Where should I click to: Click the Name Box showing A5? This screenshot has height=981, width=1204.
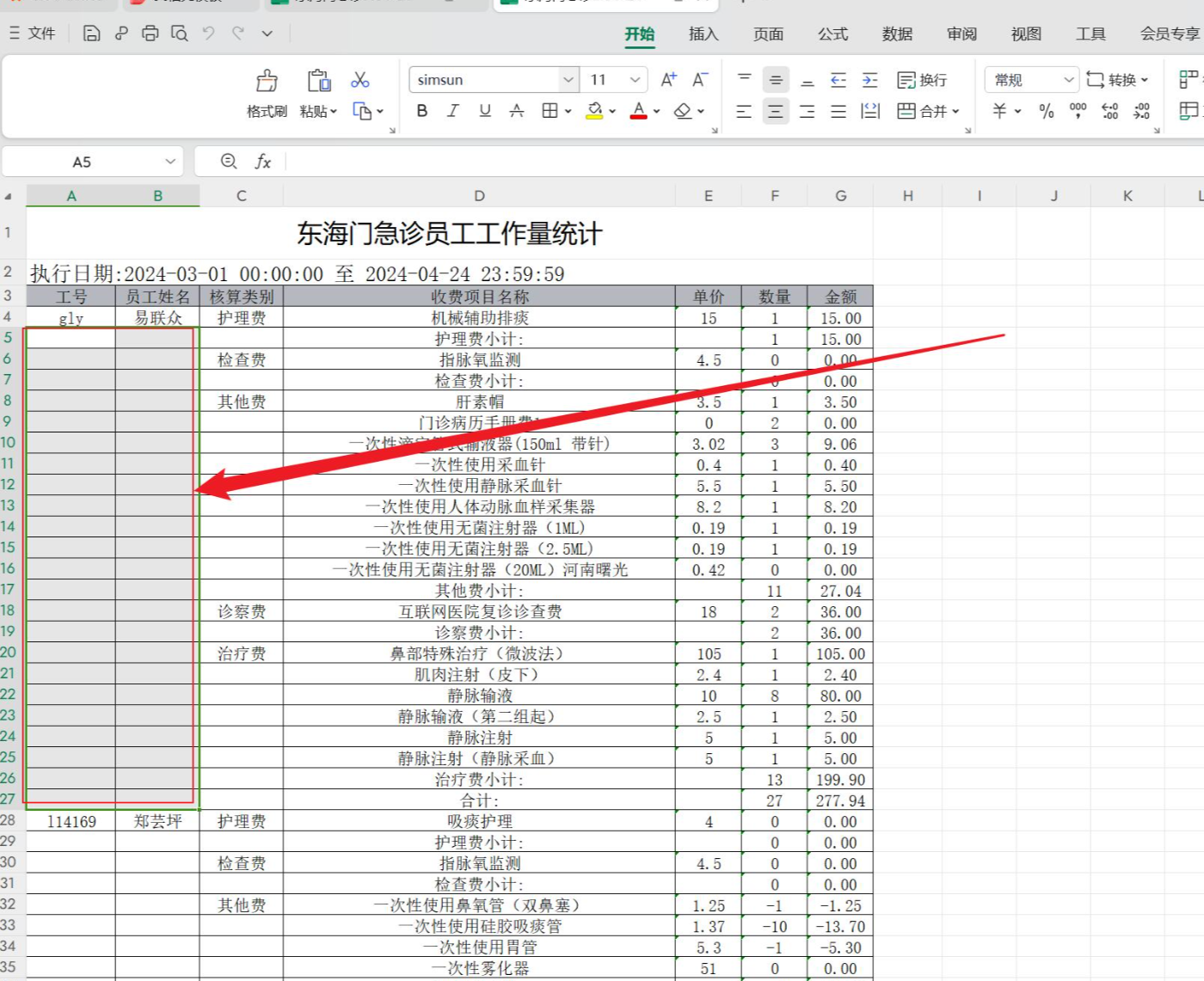point(82,162)
